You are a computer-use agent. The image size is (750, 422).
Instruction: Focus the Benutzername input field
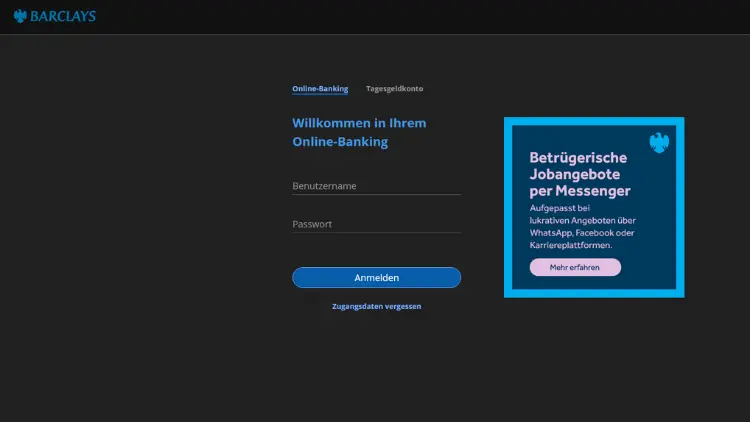click(x=376, y=186)
